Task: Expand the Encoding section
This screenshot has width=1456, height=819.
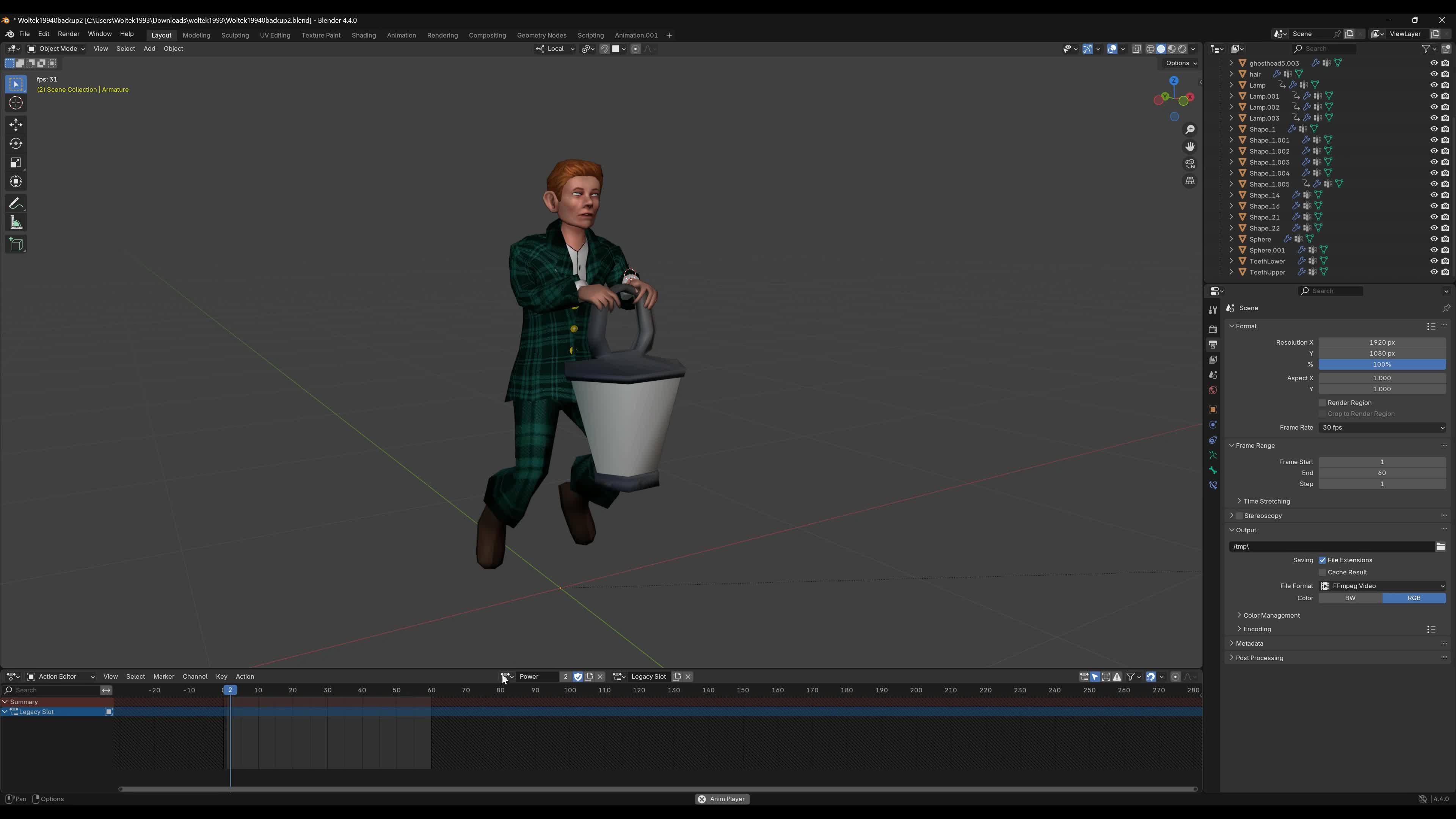Action: [x=1257, y=629]
